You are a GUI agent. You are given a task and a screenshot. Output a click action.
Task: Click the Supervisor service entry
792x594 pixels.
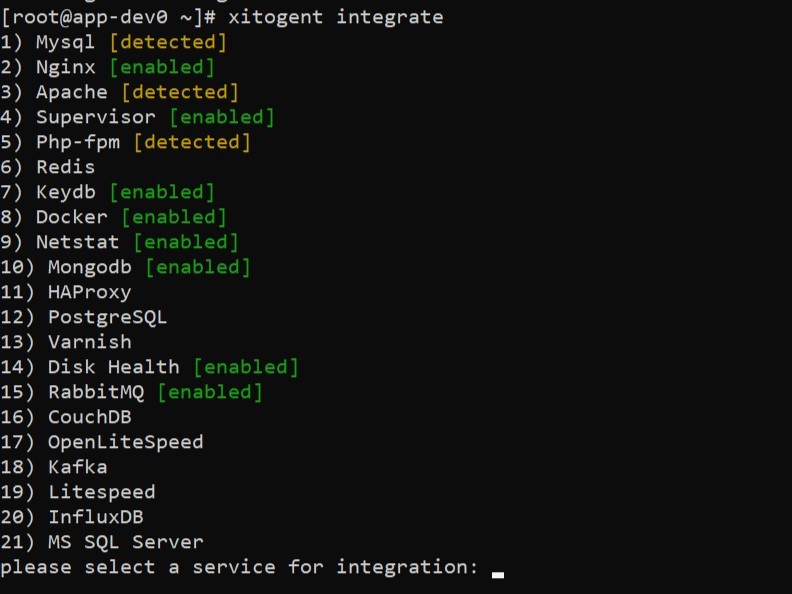point(96,117)
